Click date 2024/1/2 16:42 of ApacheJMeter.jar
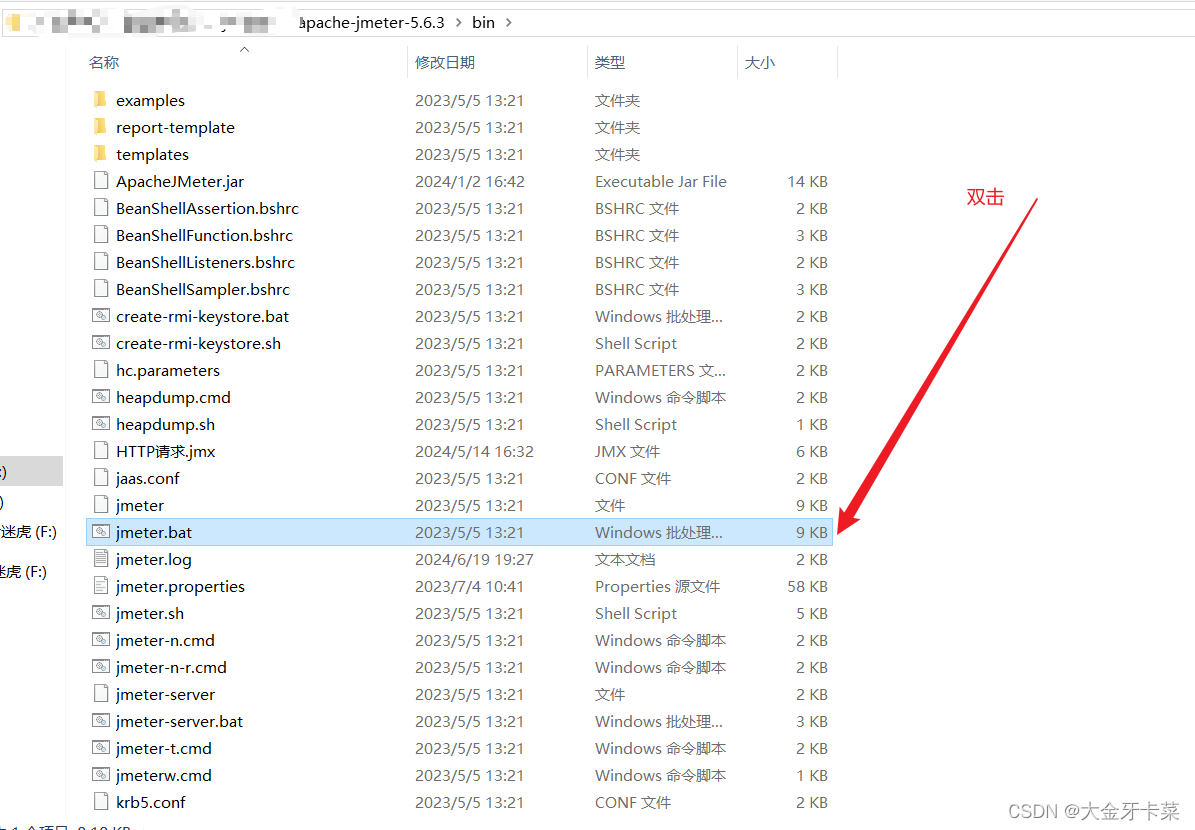1195x830 pixels. (469, 181)
